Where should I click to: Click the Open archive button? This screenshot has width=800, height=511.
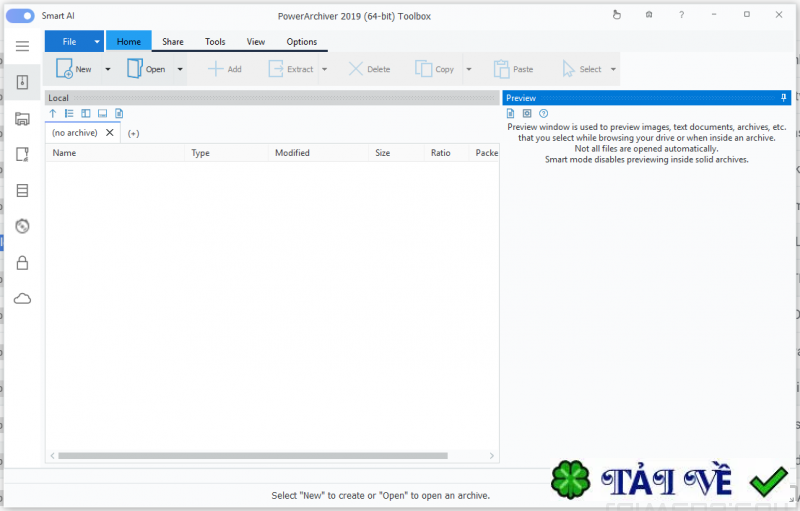(146, 69)
